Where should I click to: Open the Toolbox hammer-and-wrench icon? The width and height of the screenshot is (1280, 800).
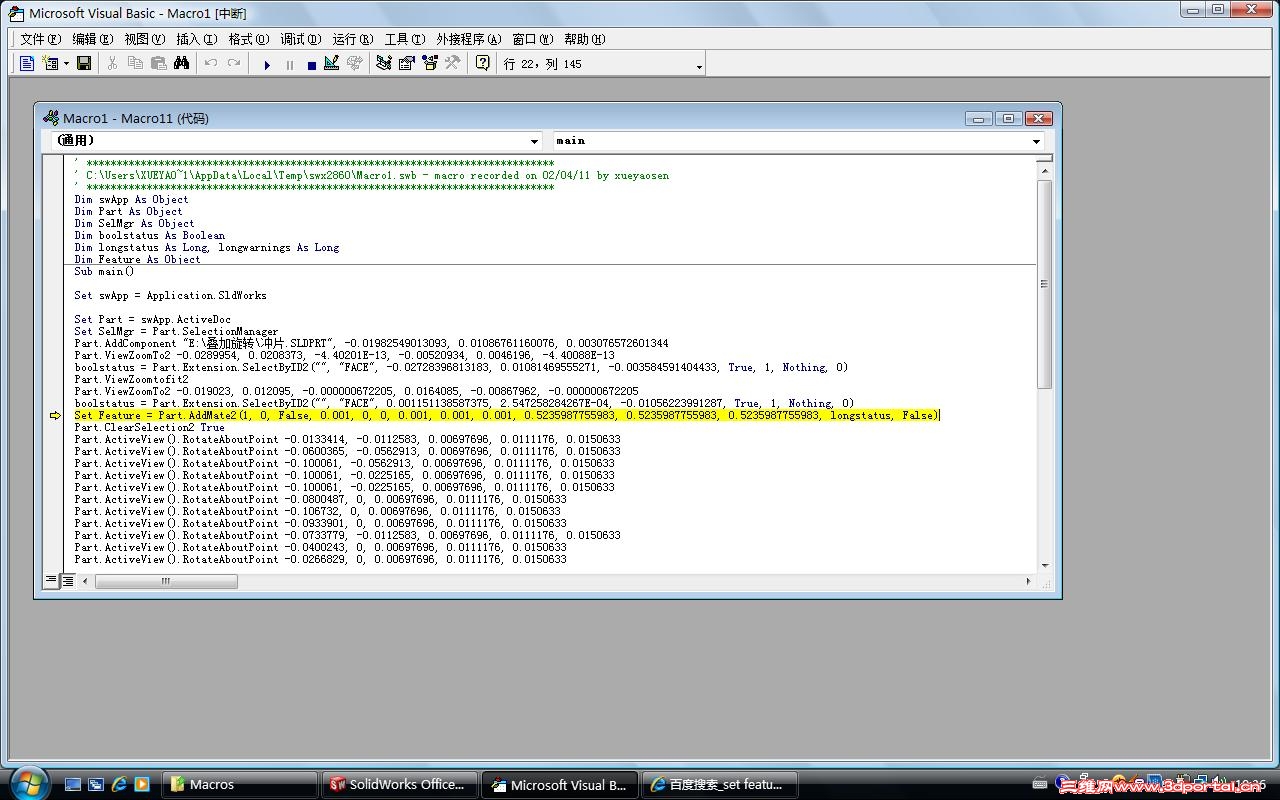pos(453,63)
